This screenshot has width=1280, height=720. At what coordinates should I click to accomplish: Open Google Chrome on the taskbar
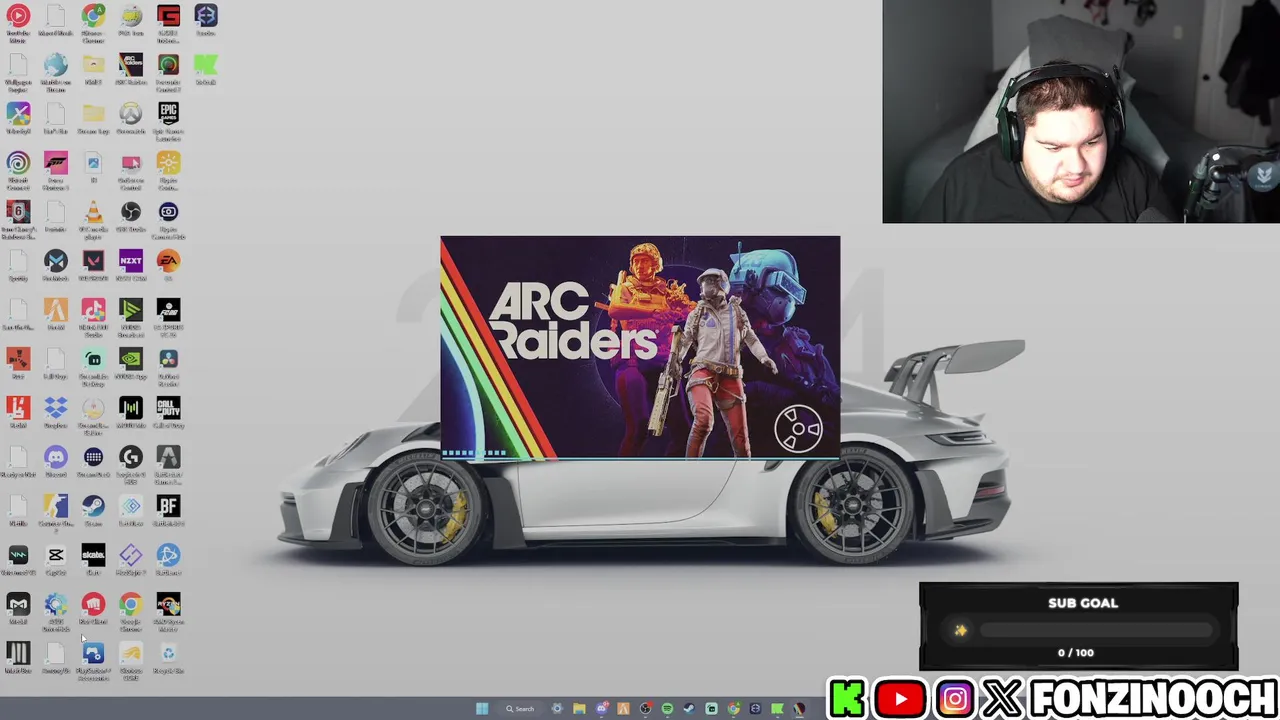(x=733, y=709)
